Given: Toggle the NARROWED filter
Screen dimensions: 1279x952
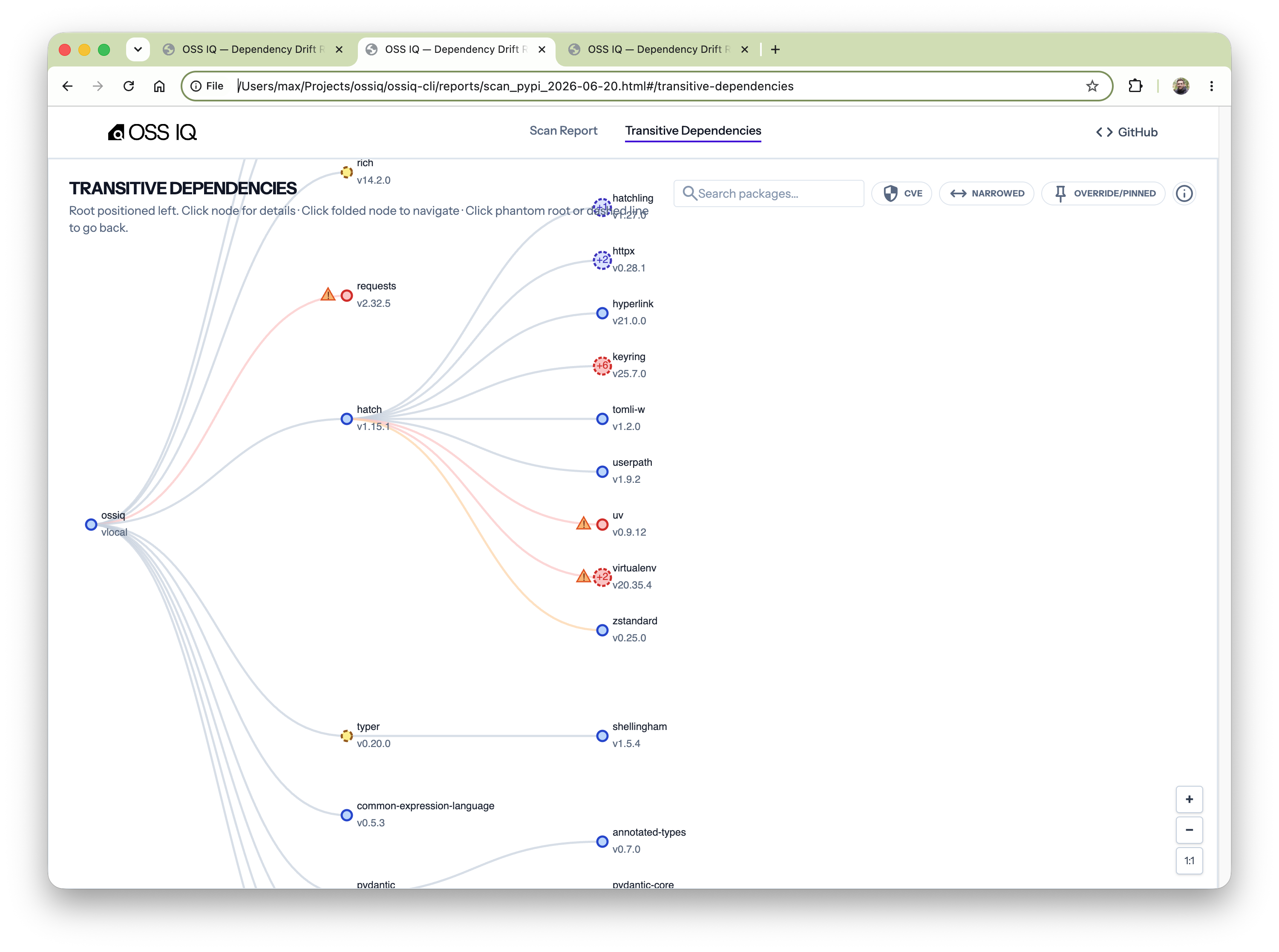Looking at the screenshot, I should (x=986, y=193).
